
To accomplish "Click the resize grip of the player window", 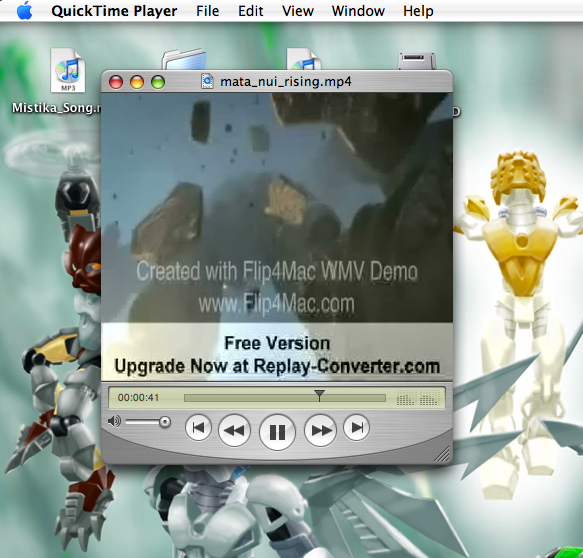I will pos(442,454).
